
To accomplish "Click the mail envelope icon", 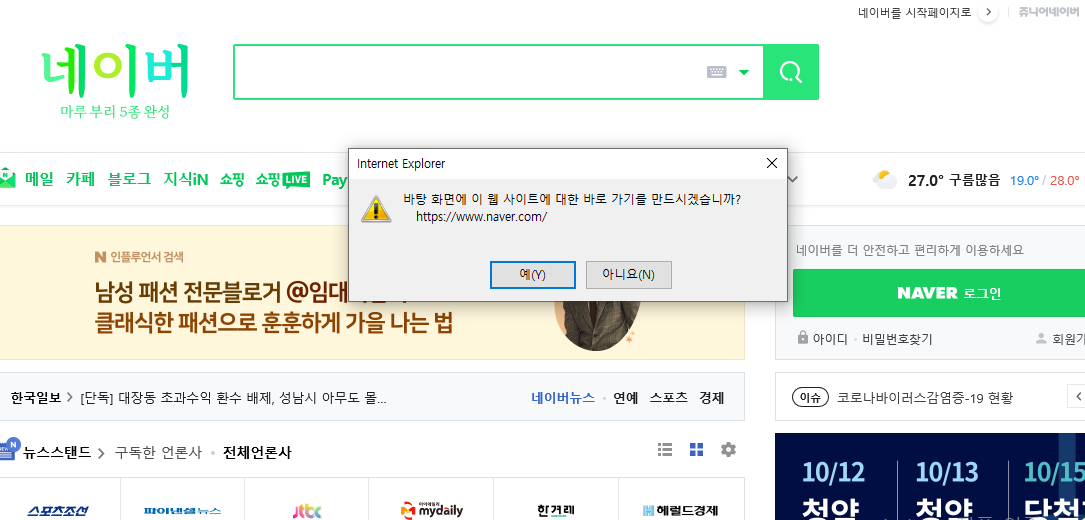I will [7, 179].
